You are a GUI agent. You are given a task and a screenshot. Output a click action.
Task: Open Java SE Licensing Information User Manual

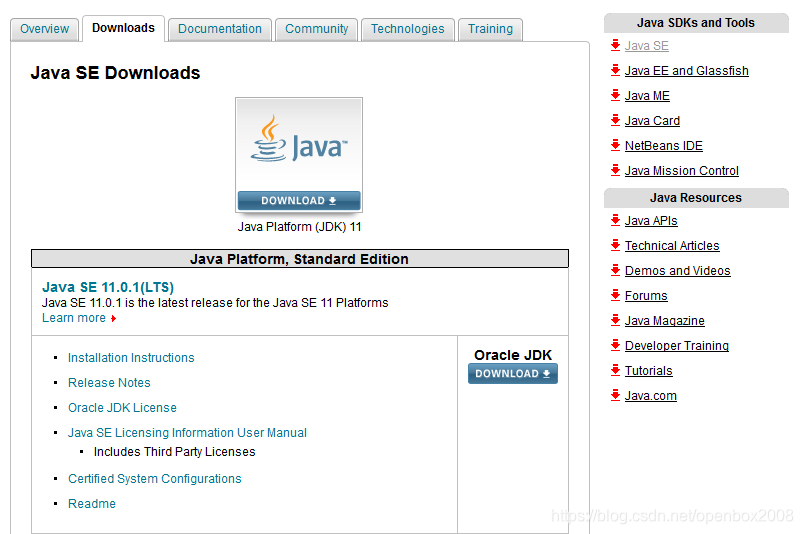click(x=187, y=433)
